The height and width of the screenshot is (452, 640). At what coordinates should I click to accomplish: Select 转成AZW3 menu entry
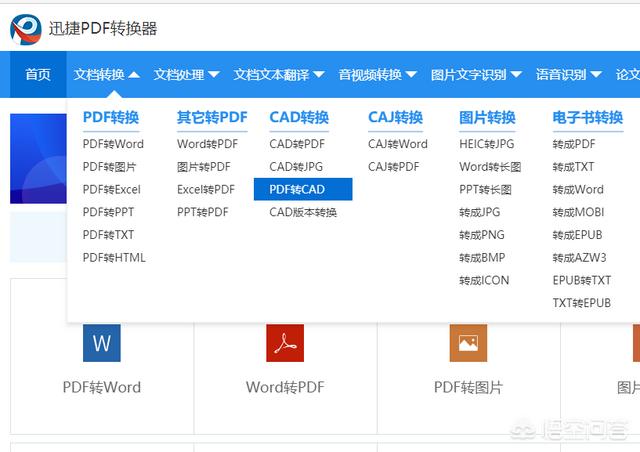(x=579, y=258)
